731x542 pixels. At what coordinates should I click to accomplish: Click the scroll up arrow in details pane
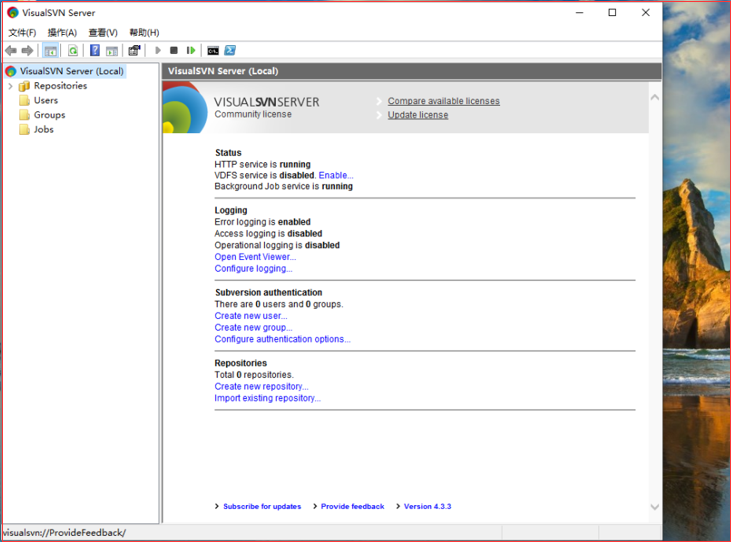(655, 97)
